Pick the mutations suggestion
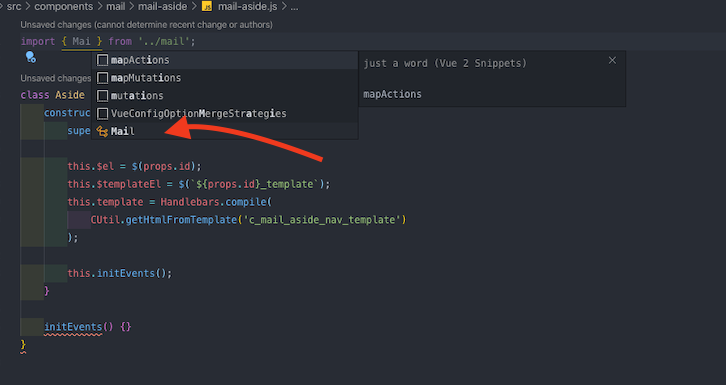Viewport: 726px width, 385px height. (225, 96)
